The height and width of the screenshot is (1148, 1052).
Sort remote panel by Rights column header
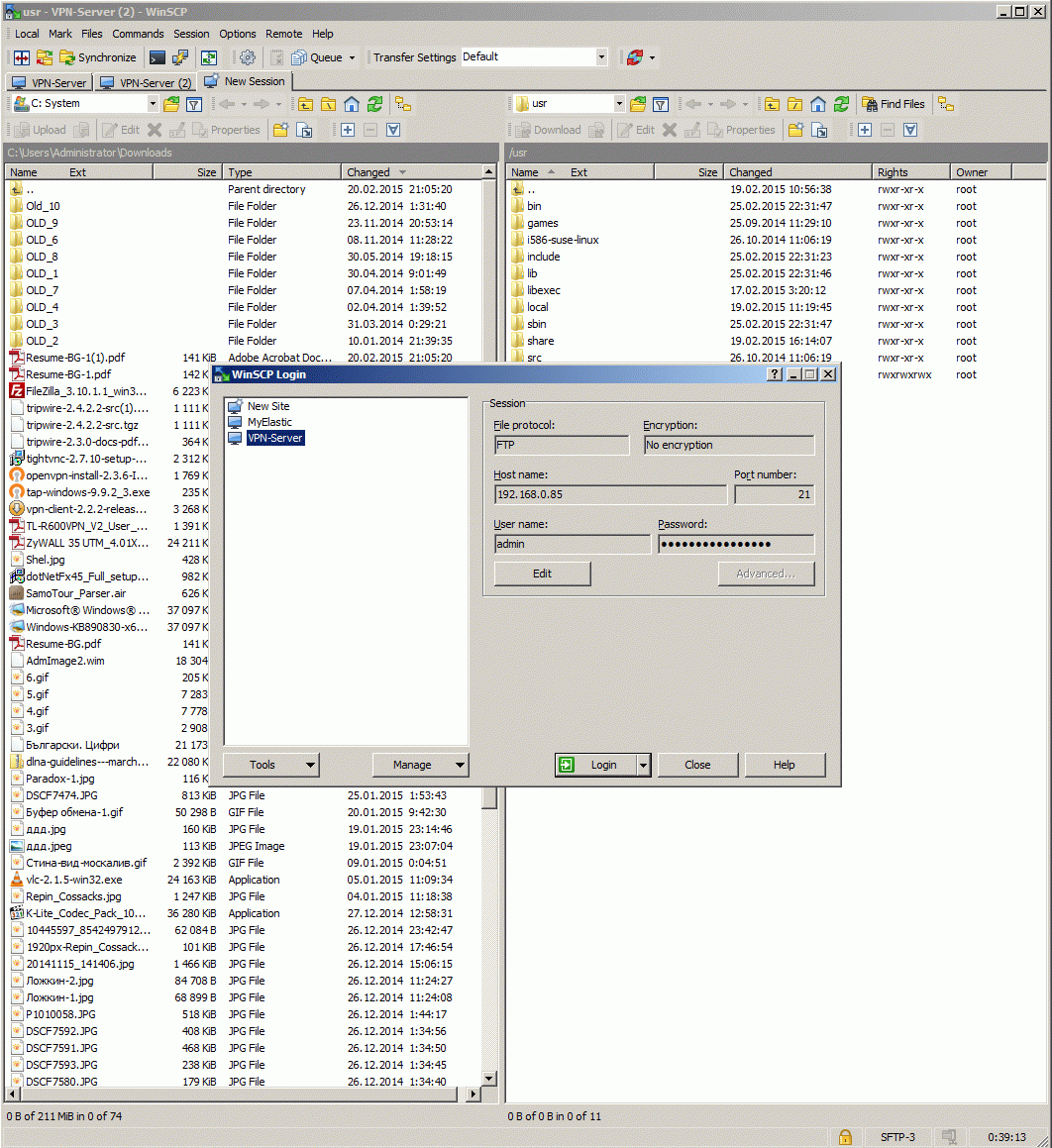910,172
